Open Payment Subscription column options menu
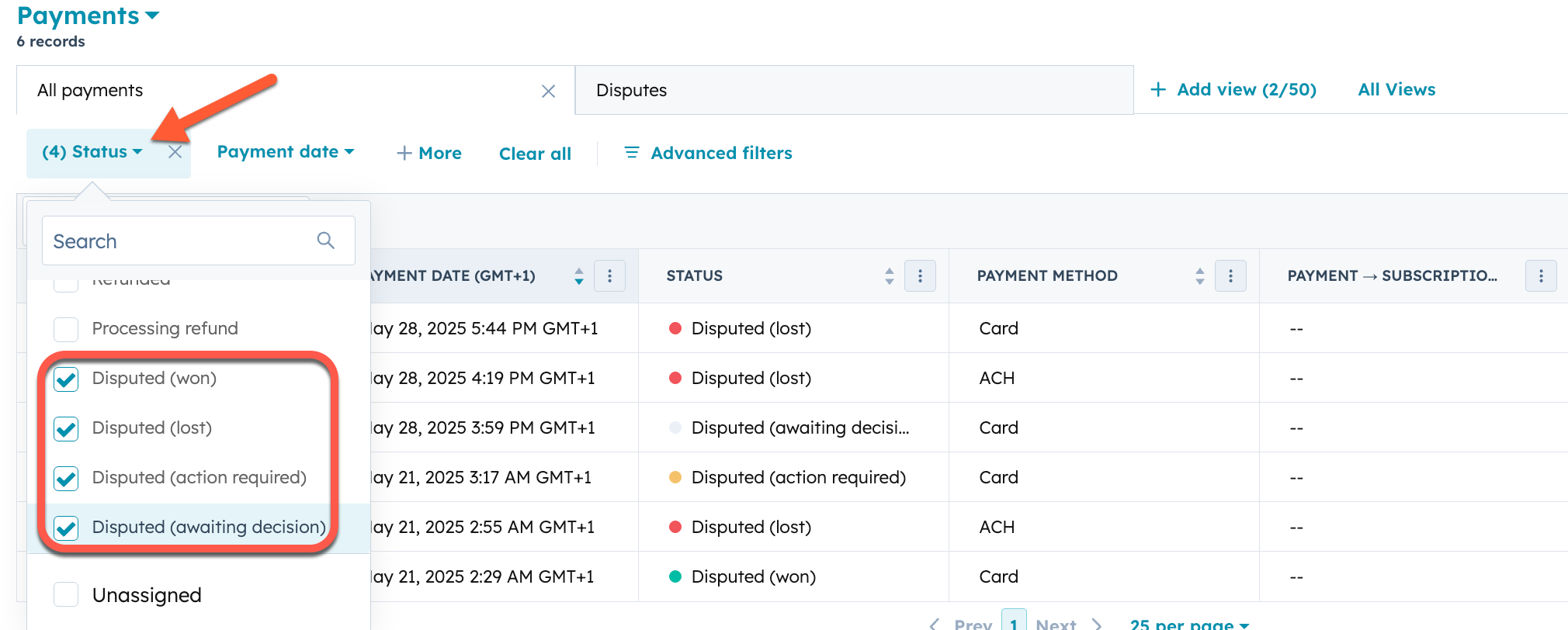This screenshot has width=1568, height=630. click(x=1541, y=276)
